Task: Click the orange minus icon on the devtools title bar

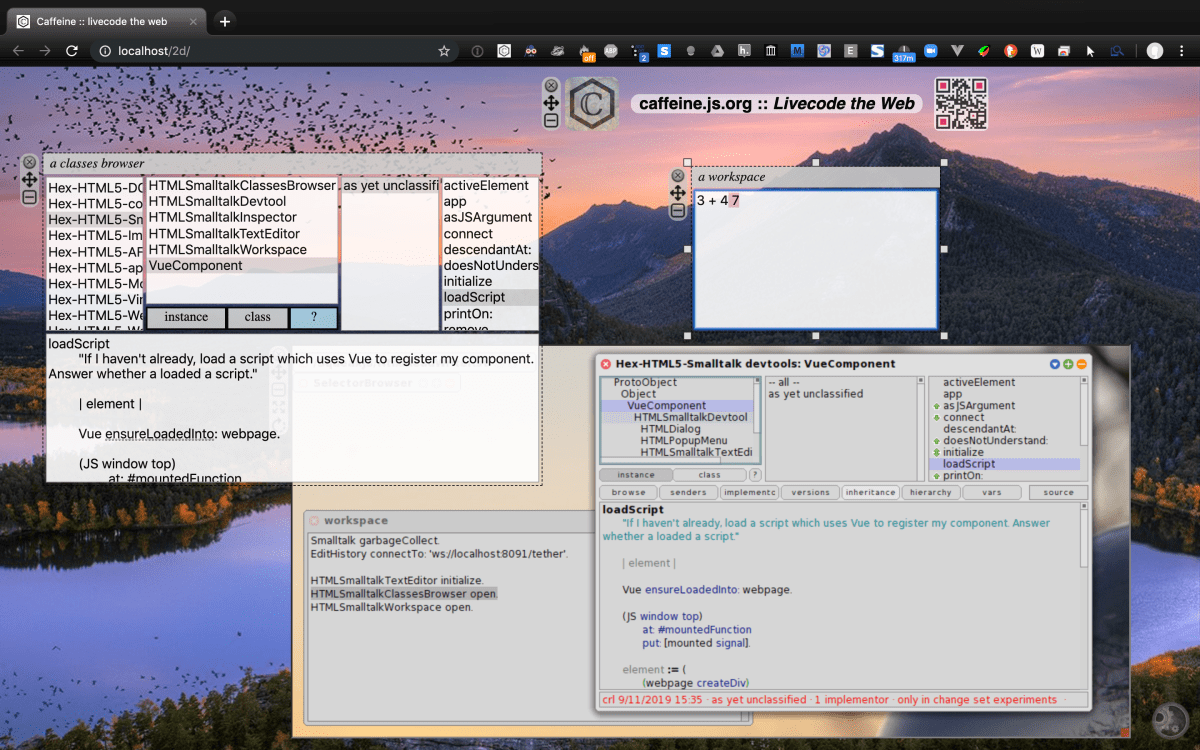Action: [x=1082, y=364]
